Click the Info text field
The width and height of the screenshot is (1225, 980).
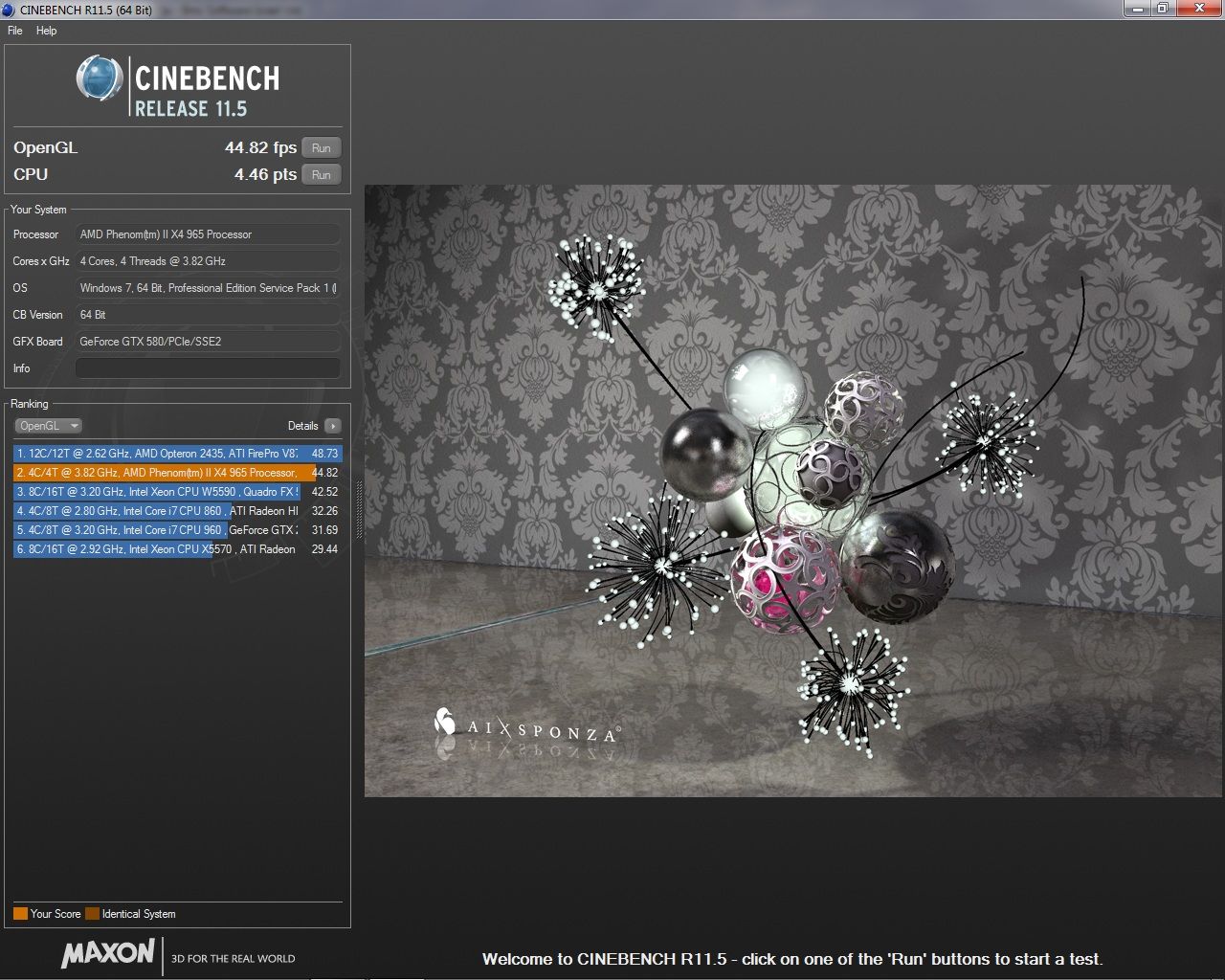point(208,368)
